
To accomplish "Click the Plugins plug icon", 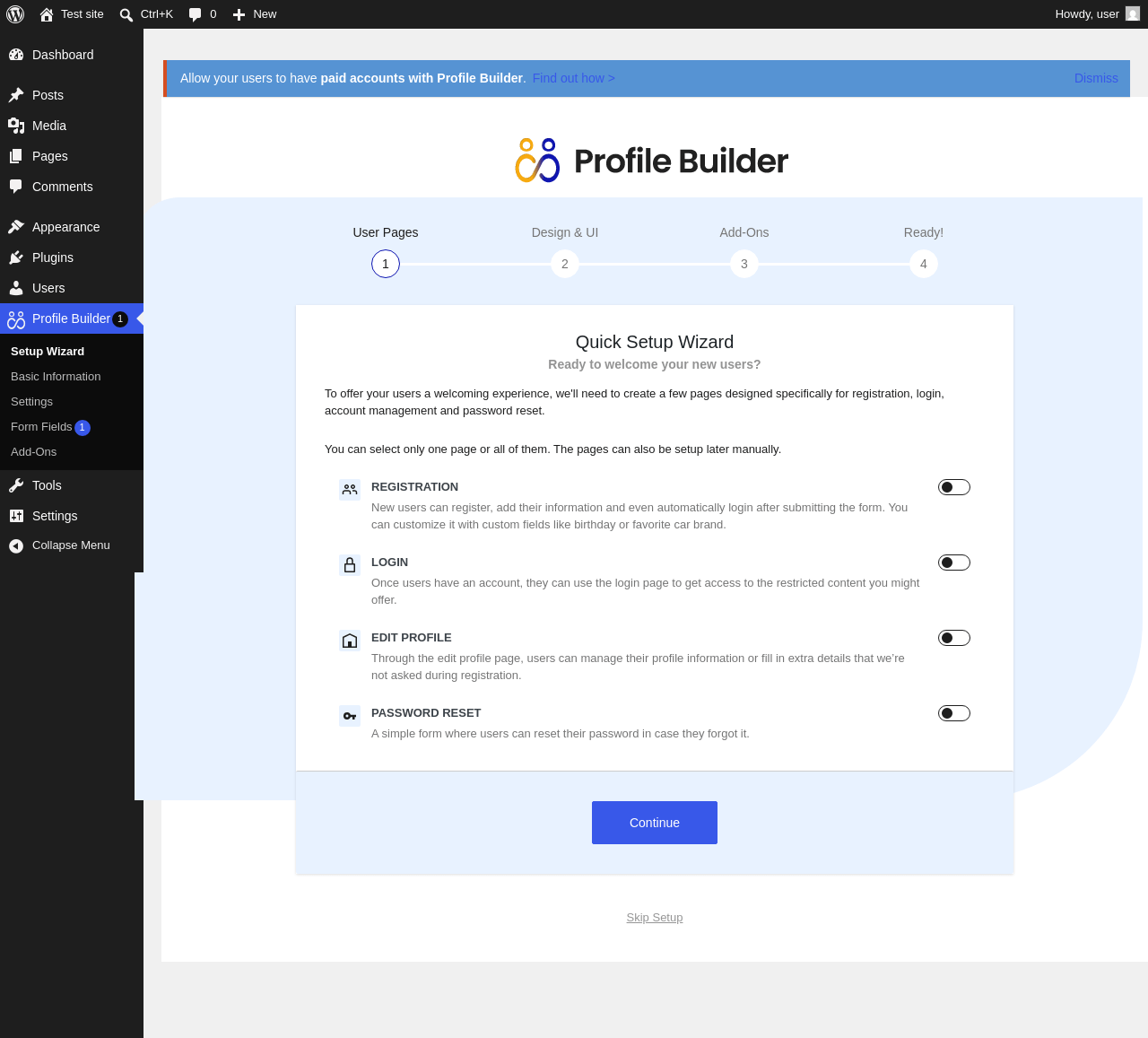I will coord(16,257).
